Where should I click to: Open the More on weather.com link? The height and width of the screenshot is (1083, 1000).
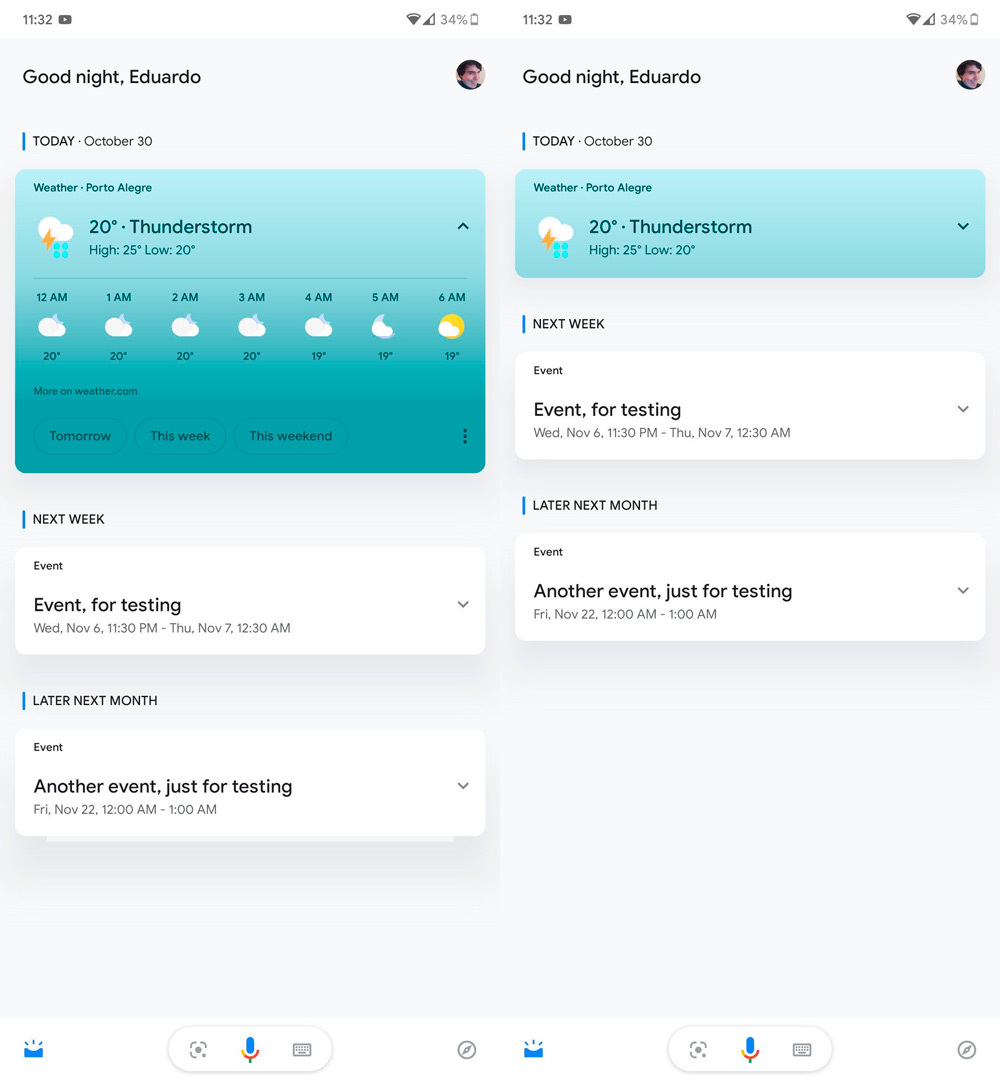point(85,391)
